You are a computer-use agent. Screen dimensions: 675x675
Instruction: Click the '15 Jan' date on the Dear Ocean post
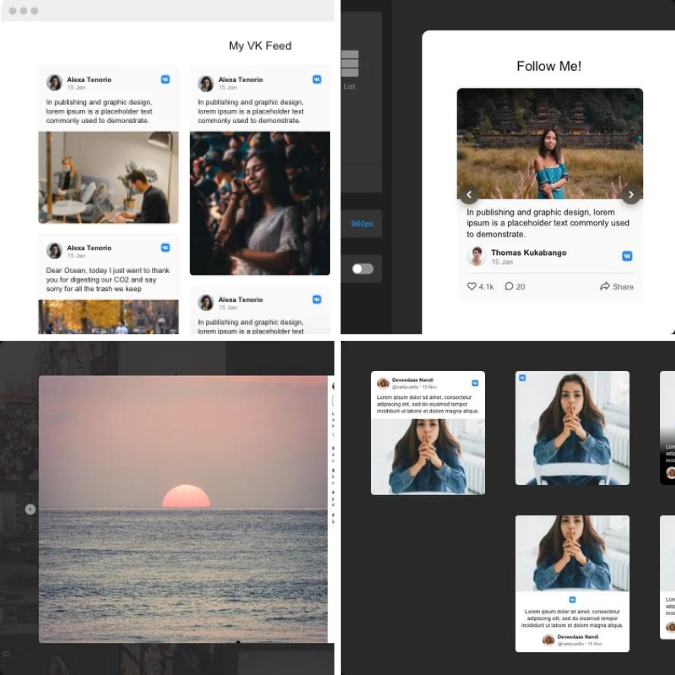(x=76, y=256)
